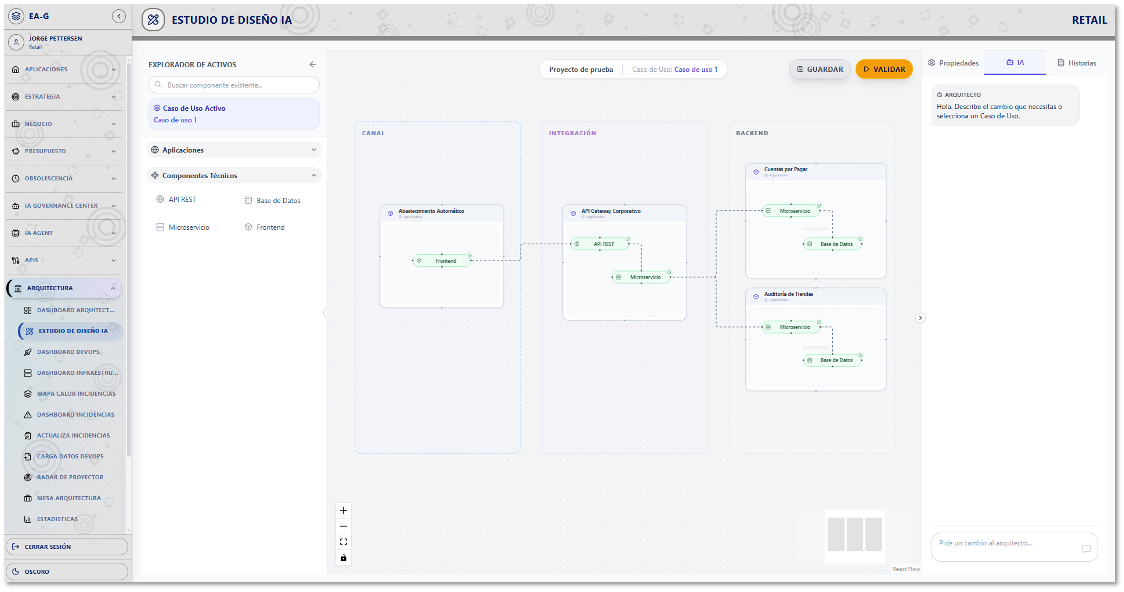The width and height of the screenshot is (1124, 592).
Task: Click the component search input field
Action: (x=234, y=85)
